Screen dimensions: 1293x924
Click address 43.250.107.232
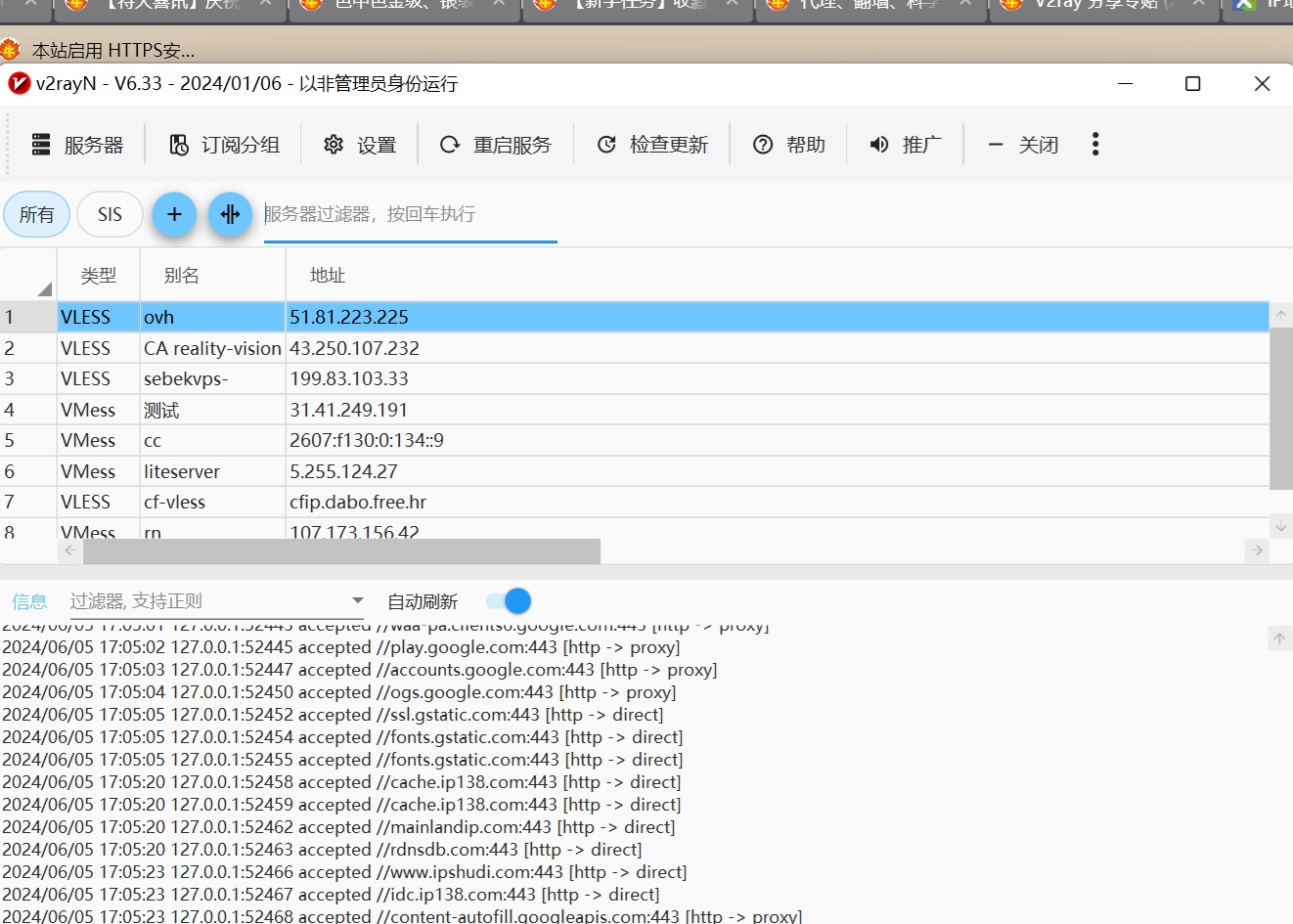(354, 348)
